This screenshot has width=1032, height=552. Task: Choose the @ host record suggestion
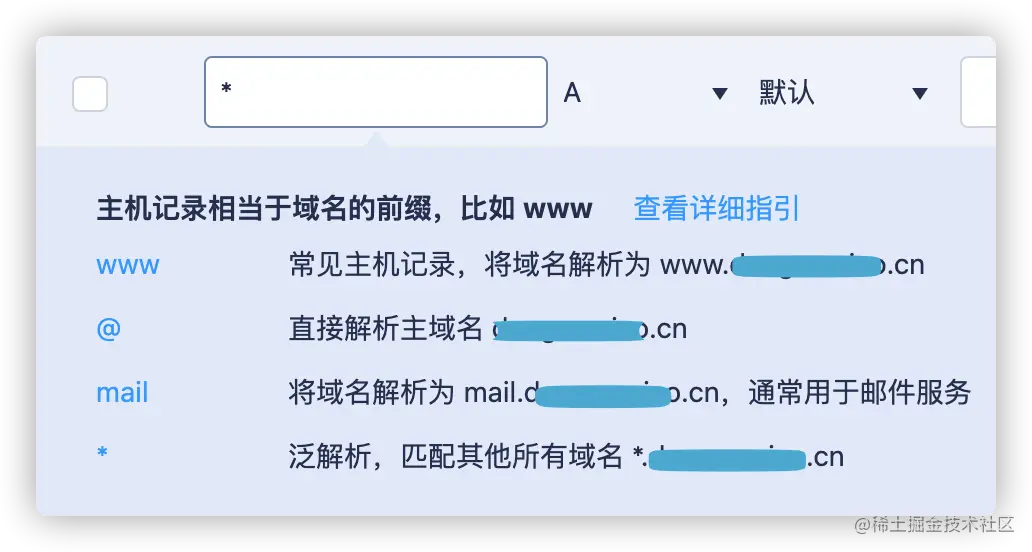coord(109,328)
